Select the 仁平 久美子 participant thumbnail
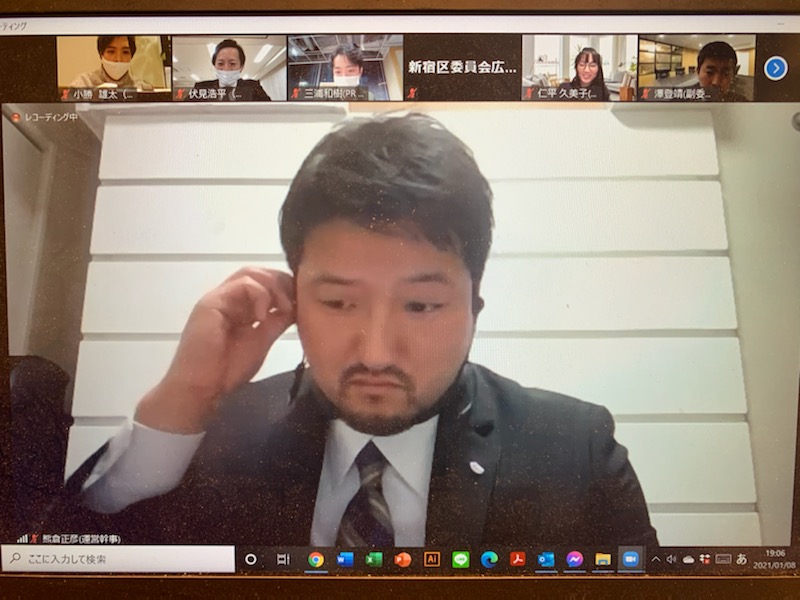Viewport: 800px width, 600px height. point(578,67)
